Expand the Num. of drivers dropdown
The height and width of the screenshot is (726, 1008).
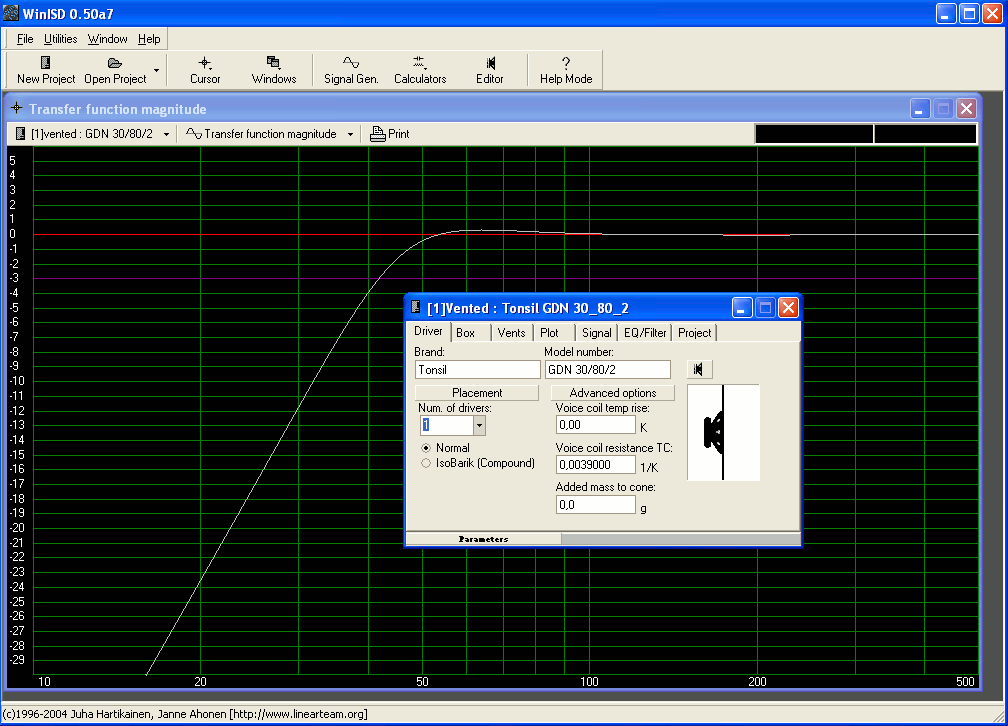[x=479, y=425]
